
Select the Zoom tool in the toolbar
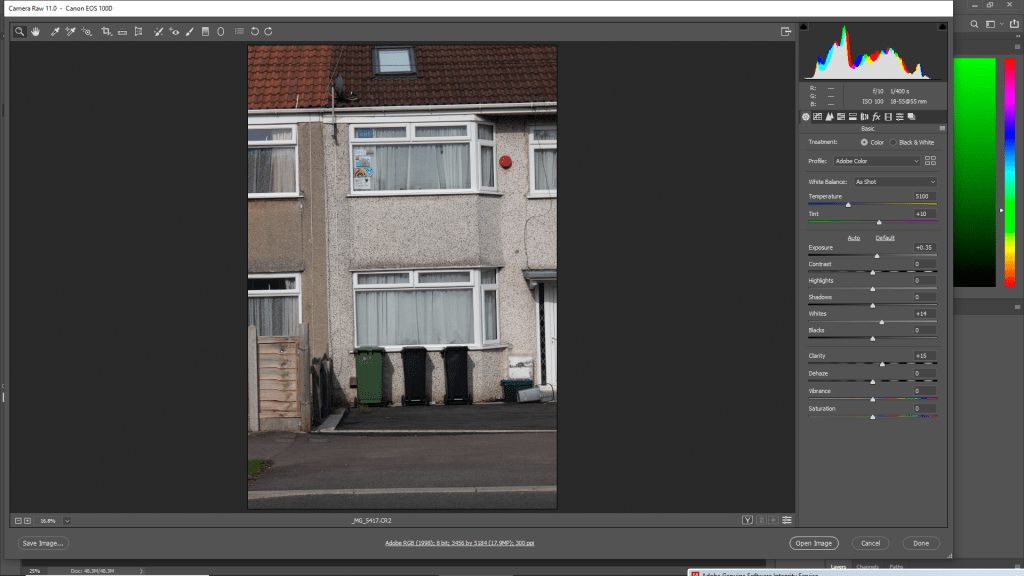(x=19, y=32)
